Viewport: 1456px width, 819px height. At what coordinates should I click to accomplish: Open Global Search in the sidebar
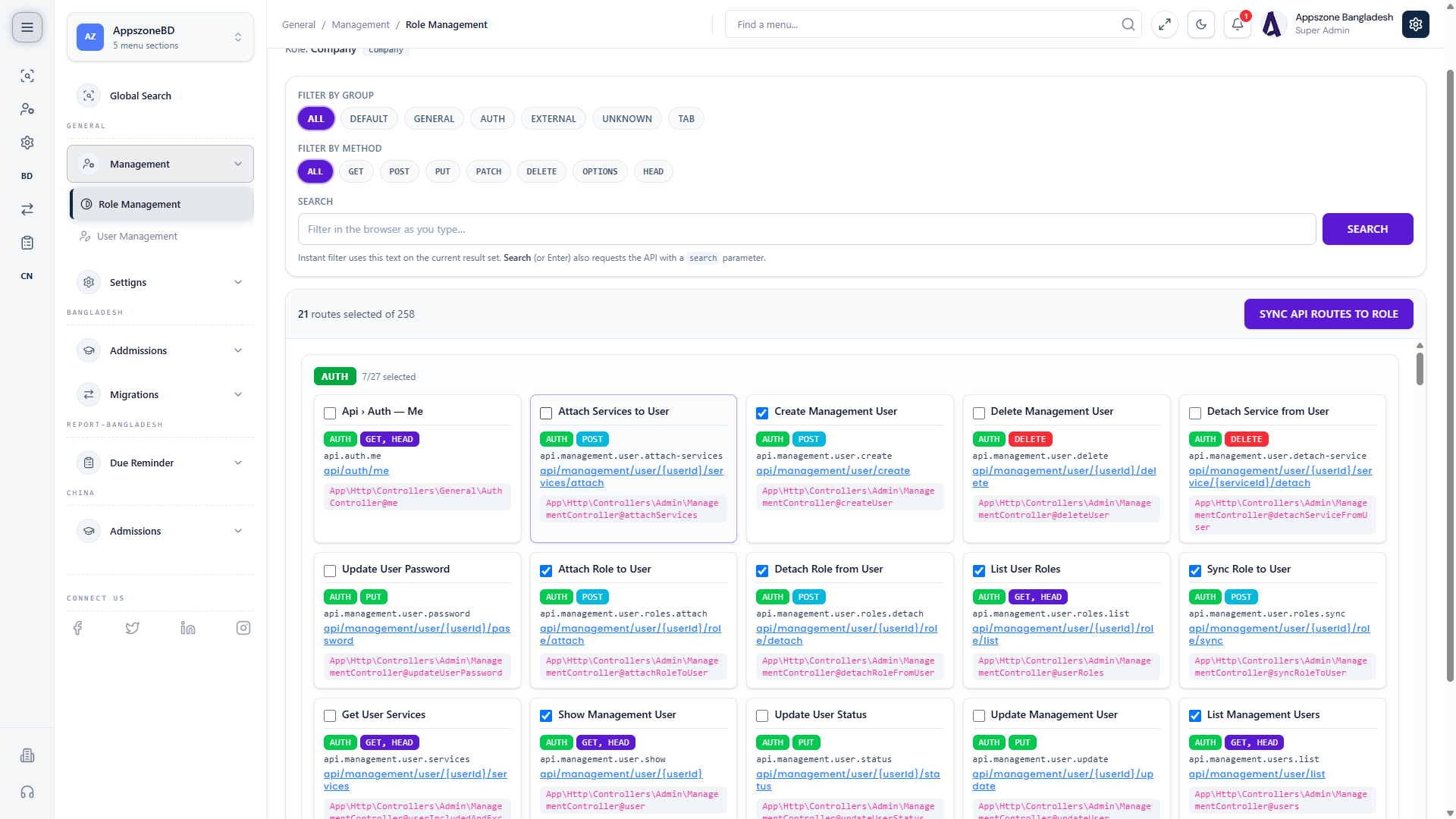(160, 96)
